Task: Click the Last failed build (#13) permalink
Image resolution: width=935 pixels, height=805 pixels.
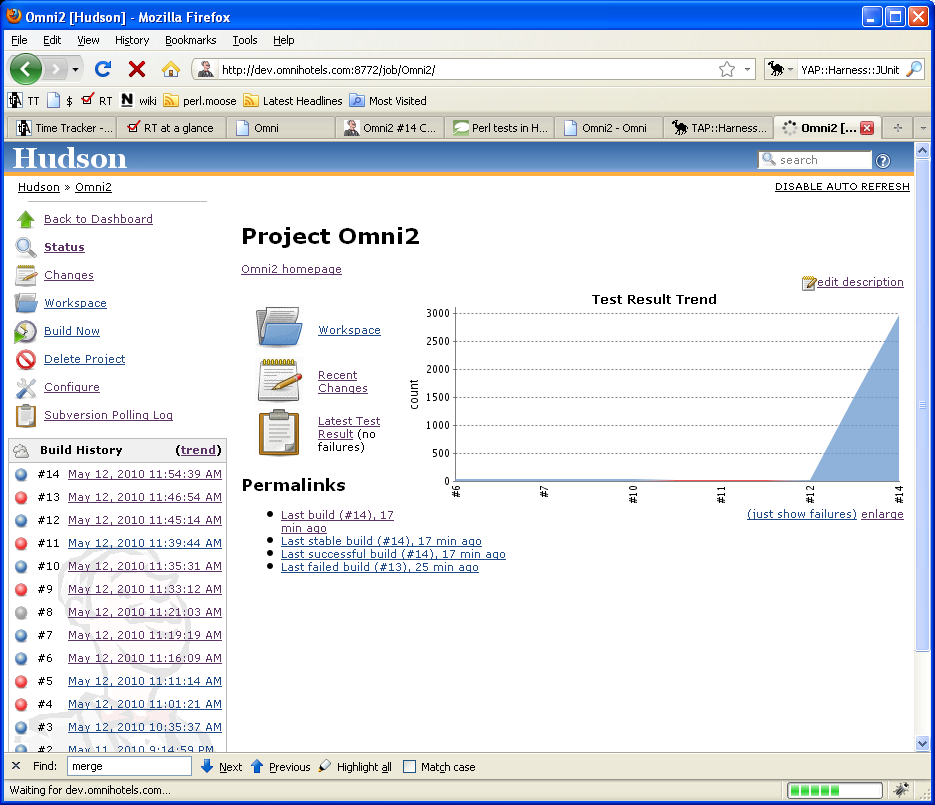Action: click(x=380, y=567)
